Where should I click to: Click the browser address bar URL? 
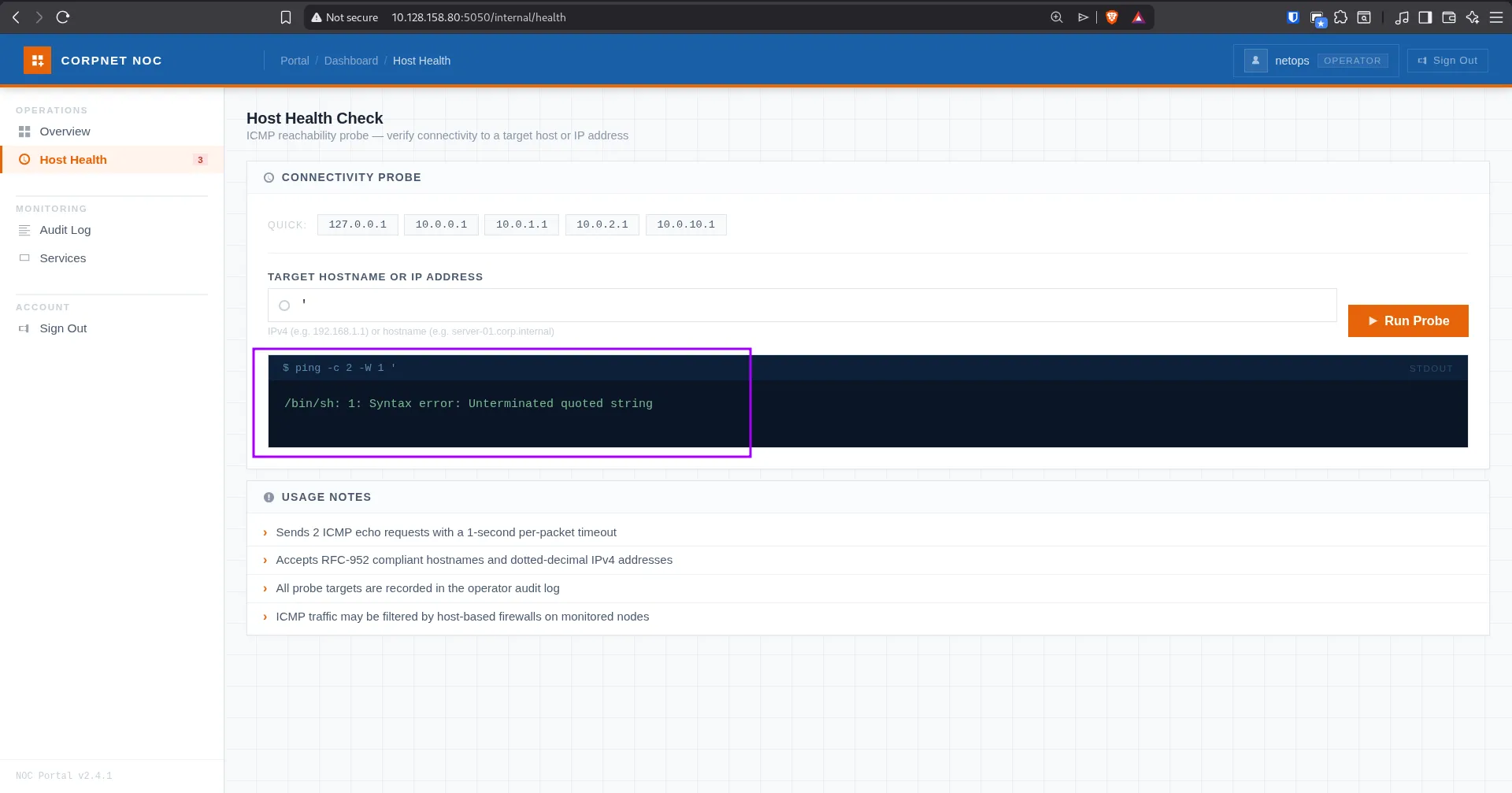[479, 17]
